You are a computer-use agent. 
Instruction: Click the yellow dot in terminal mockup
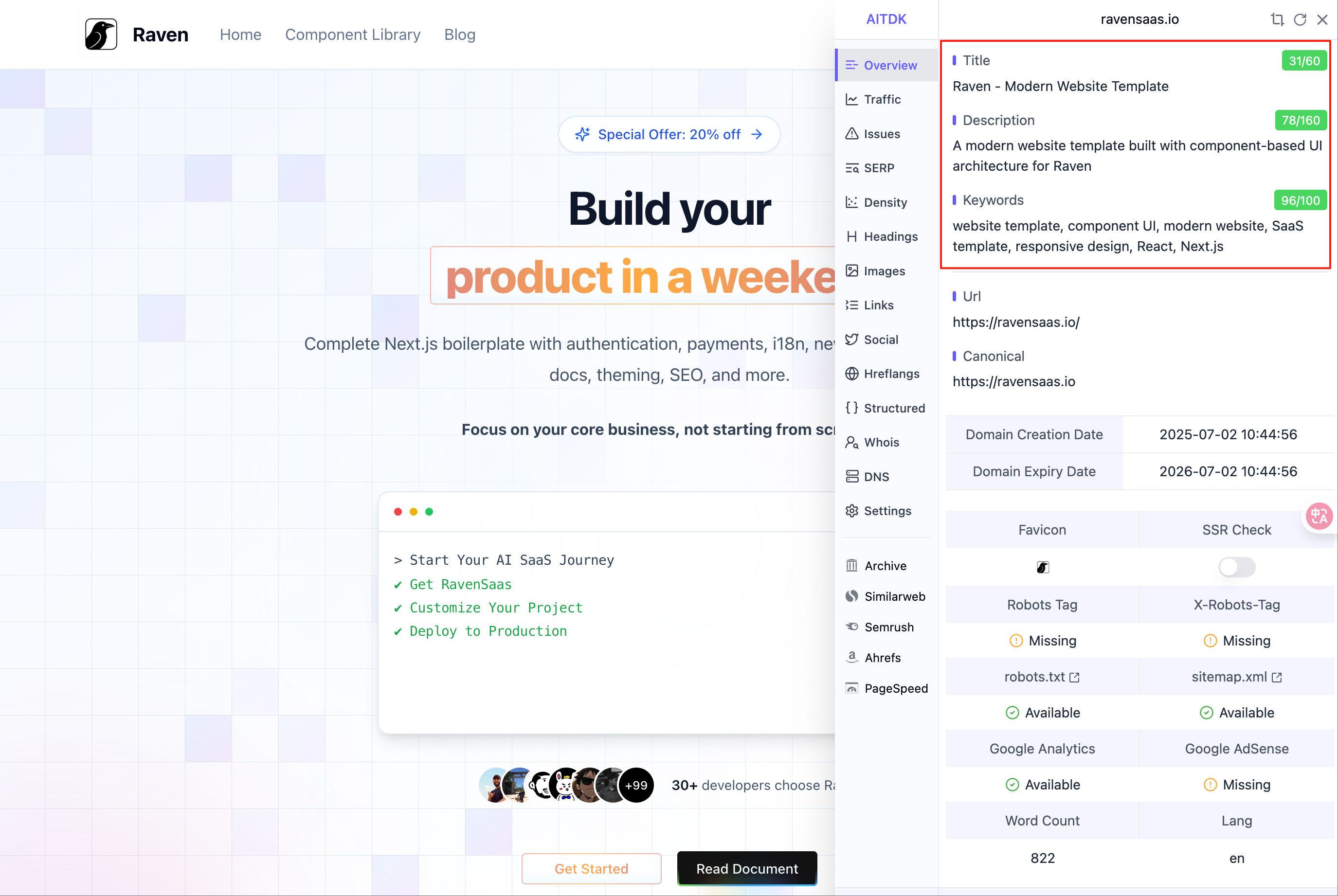coord(413,511)
